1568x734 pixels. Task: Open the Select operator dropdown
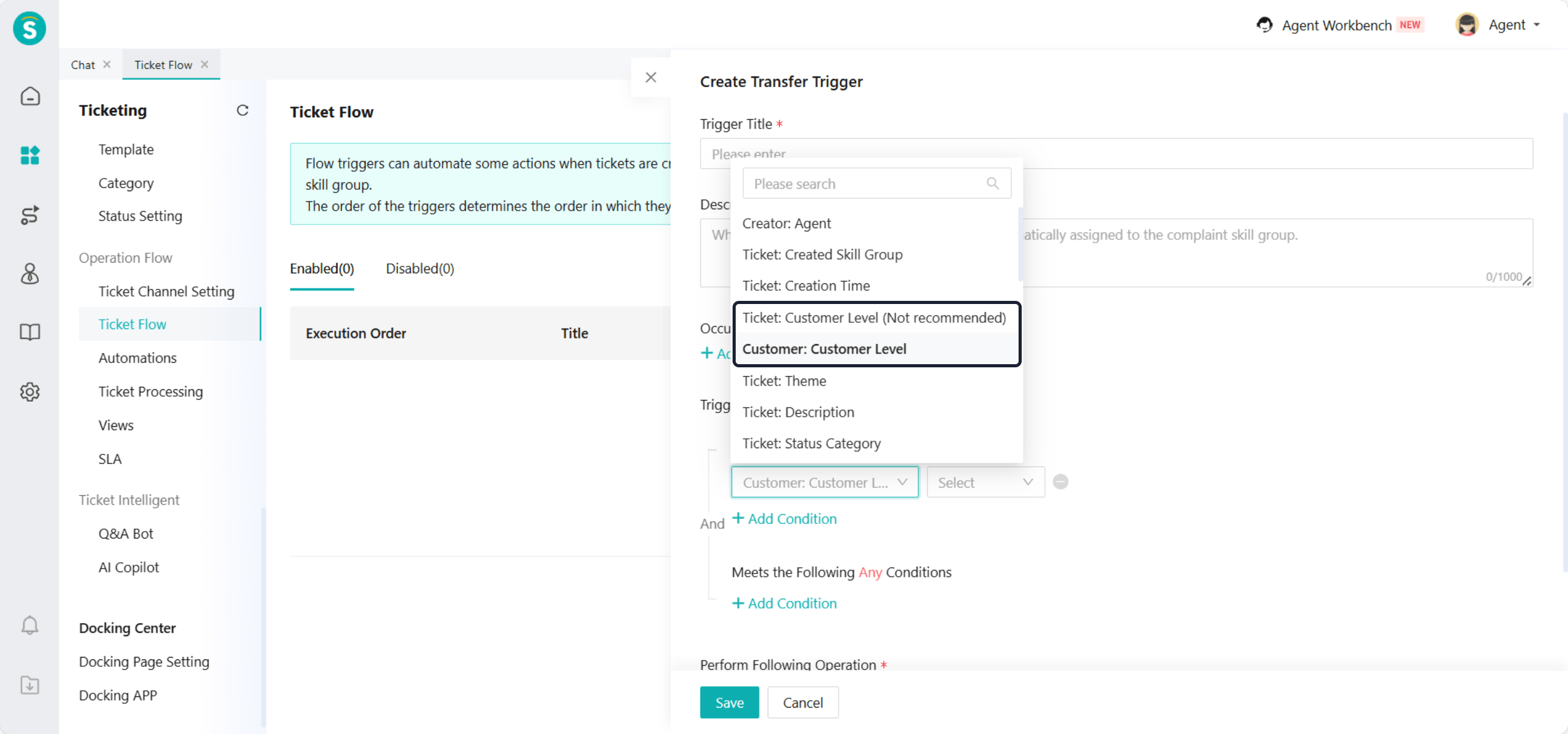click(985, 482)
